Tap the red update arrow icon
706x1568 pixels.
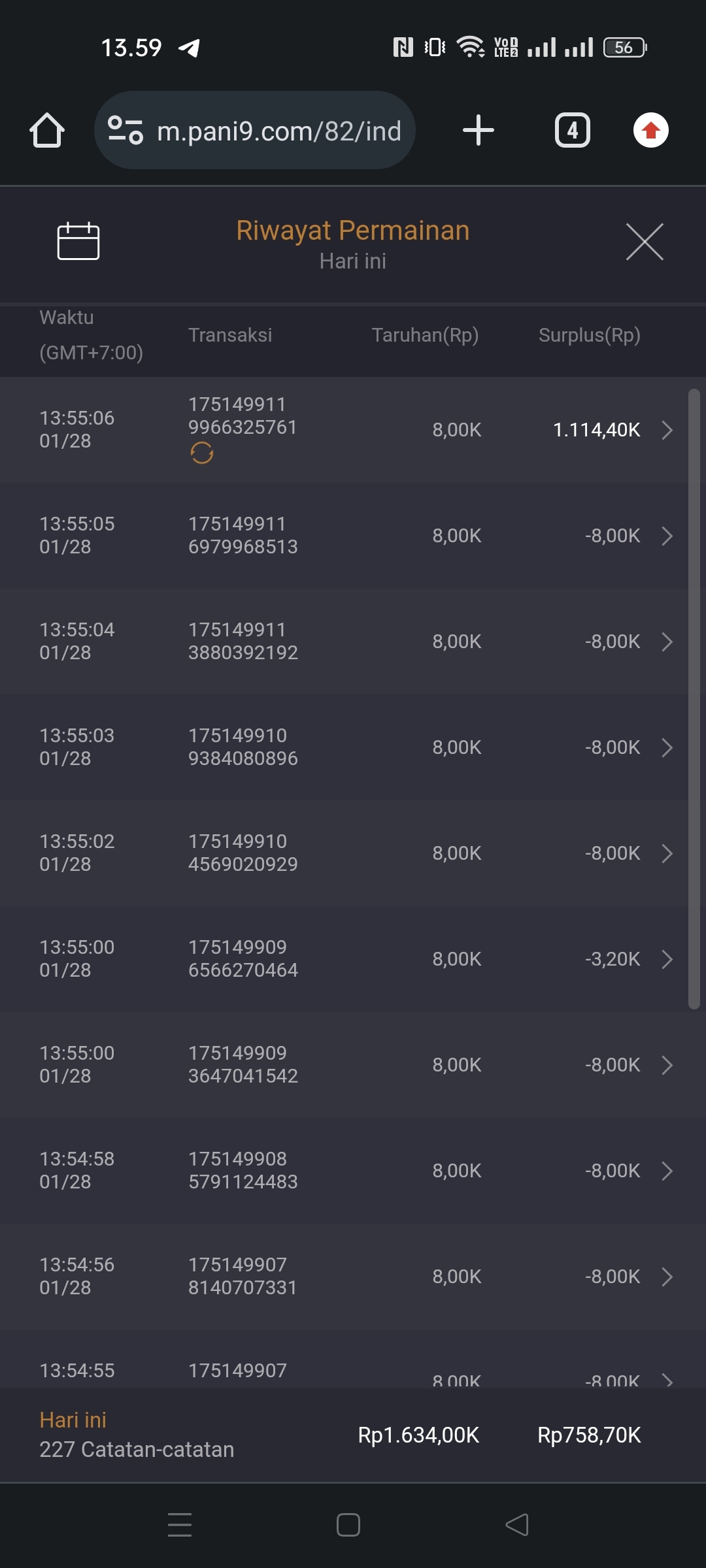tap(650, 130)
